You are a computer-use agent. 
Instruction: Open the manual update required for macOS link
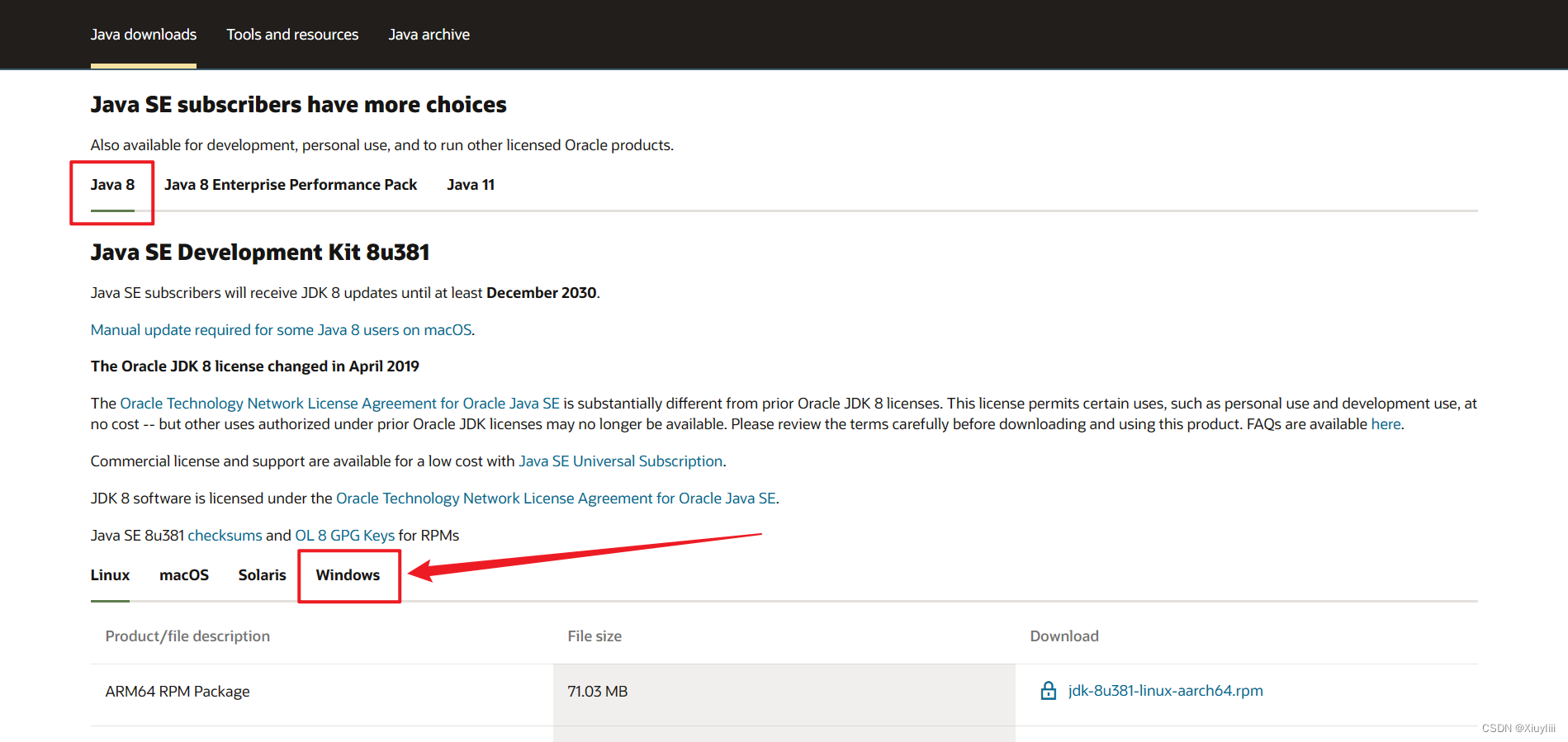281,330
